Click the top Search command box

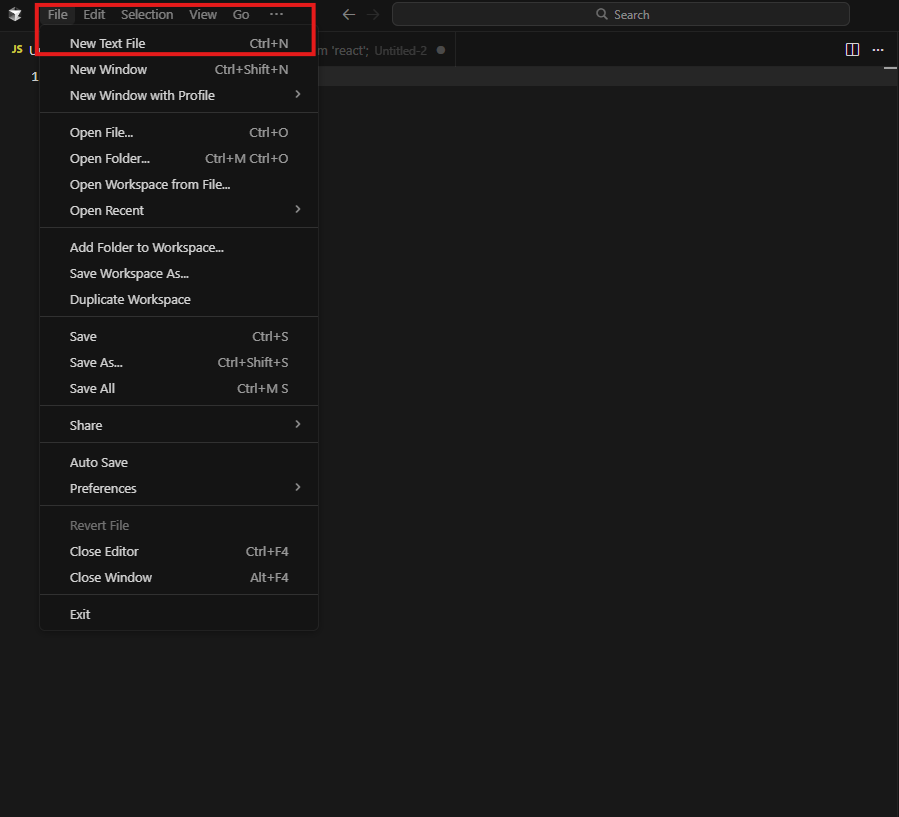click(620, 15)
